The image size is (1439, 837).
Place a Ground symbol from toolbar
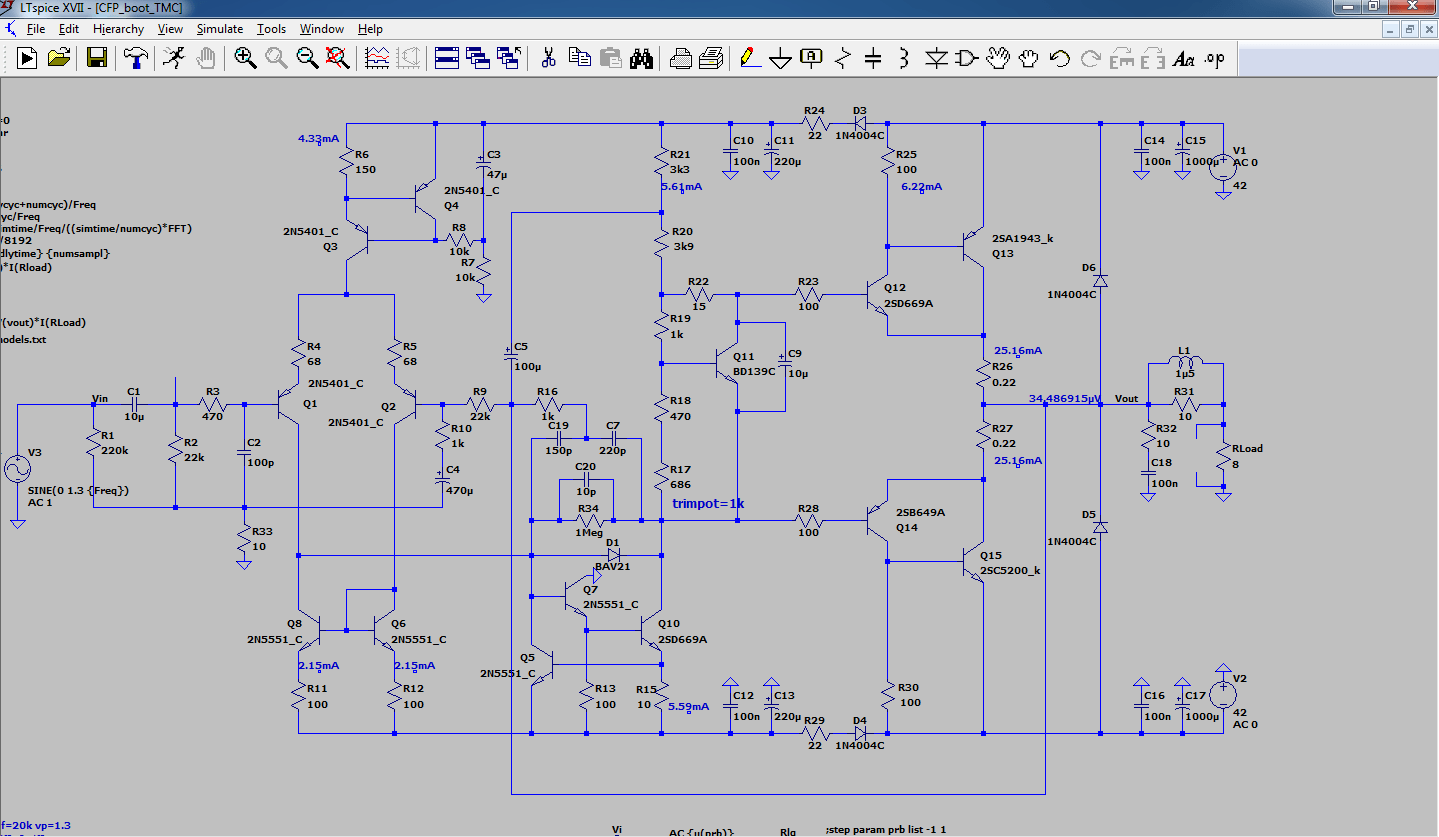point(780,58)
